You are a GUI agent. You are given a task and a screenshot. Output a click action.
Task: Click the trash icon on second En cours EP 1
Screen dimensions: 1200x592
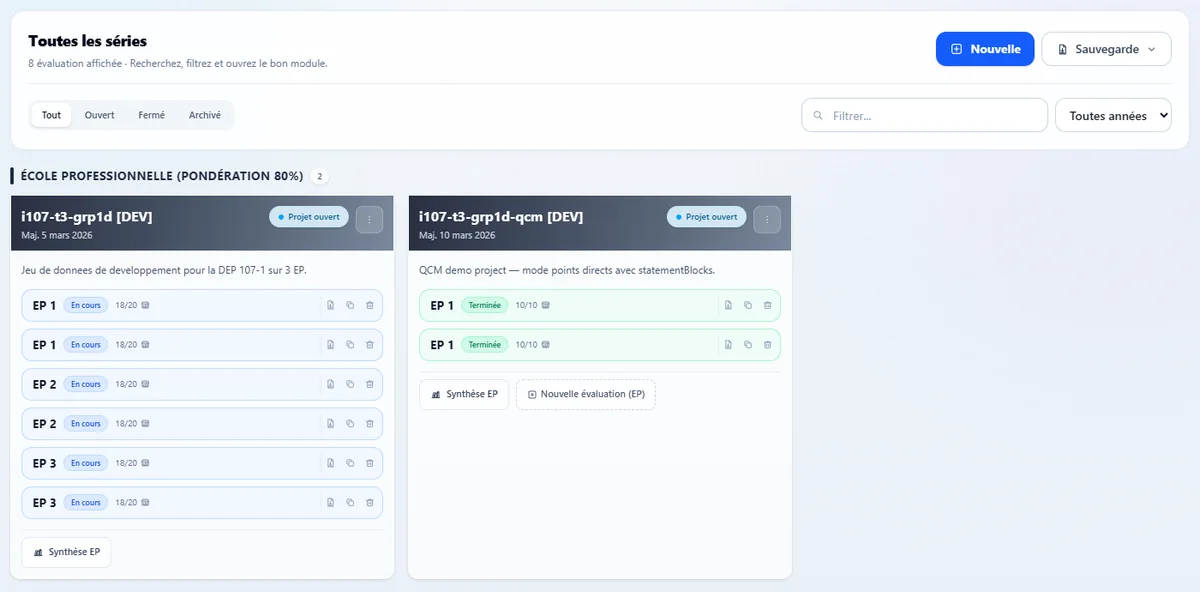point(369,345)
